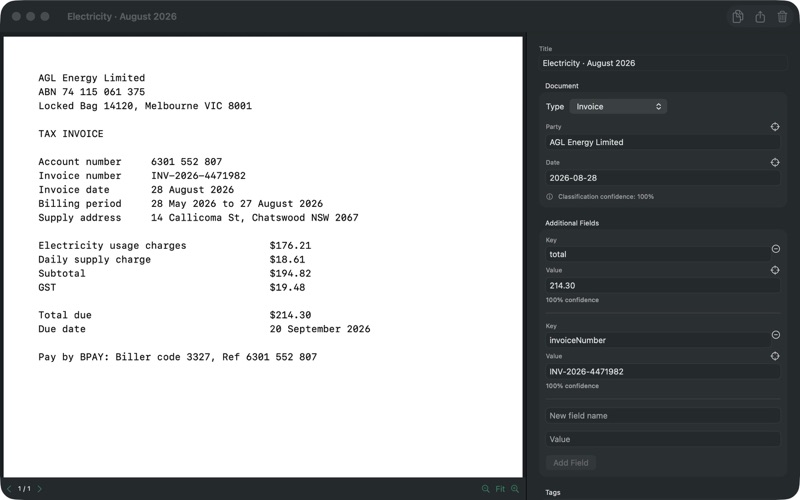Viewport: 800px width, 500px height.
Task: Click the value field containing 214.30
Action: (x=662, y=286)
